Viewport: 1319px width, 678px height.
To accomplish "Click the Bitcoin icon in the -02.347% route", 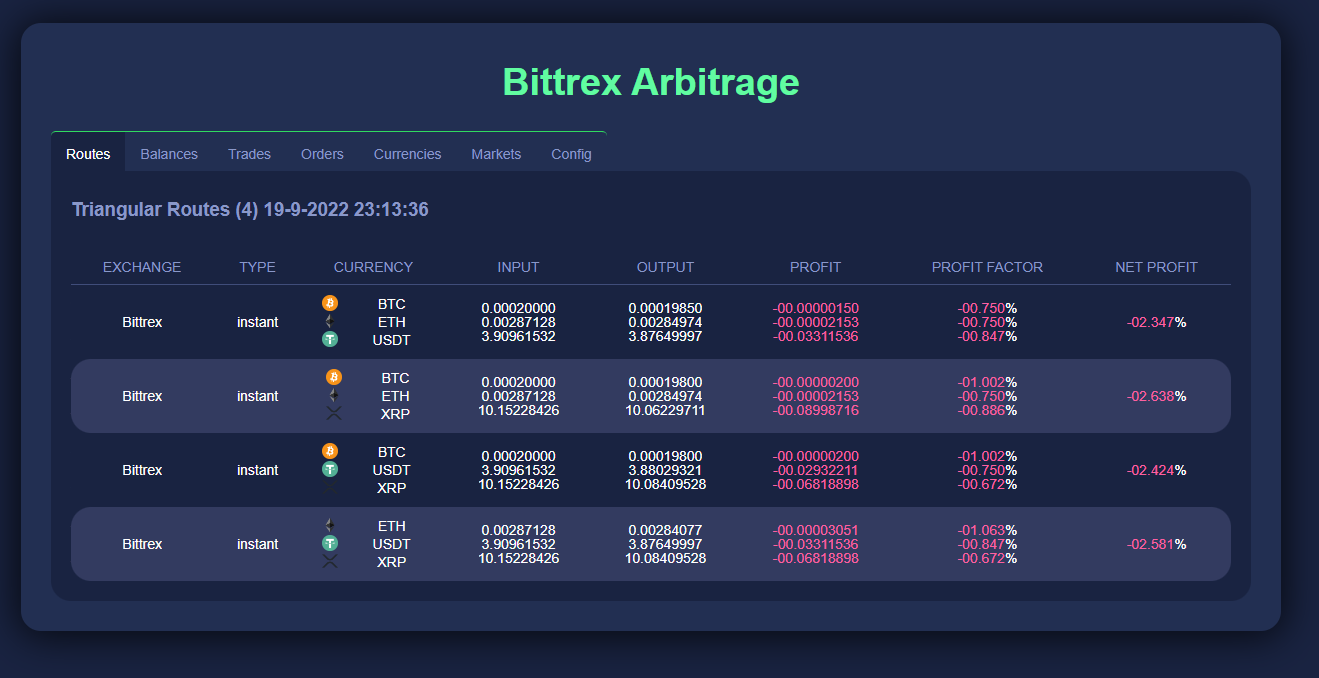I will click(x=330, y=302).
